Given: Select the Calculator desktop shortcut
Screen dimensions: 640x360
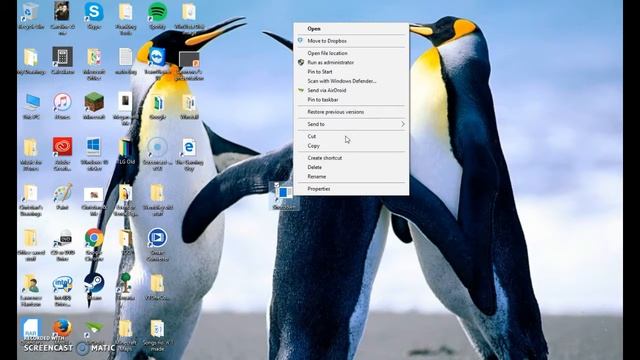Looking at the screenshot, I should click(62, 57).
